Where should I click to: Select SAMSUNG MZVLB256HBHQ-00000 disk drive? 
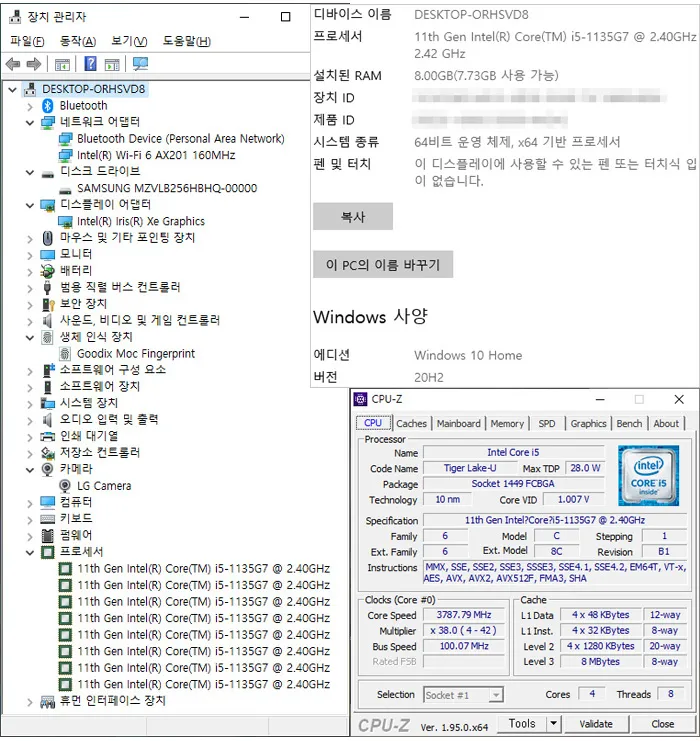pyautogui.click(x=167, y=188)
